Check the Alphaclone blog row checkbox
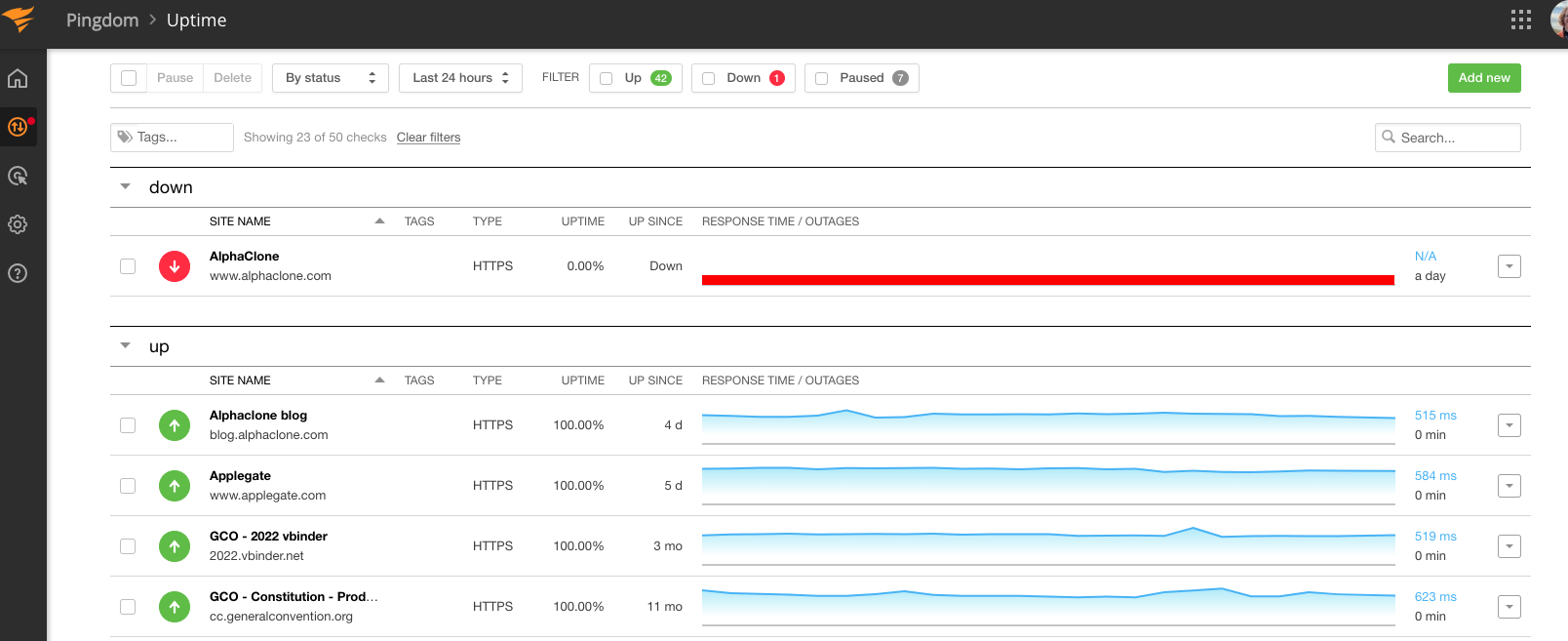Viewport: 1568px width, 641px height. pos(128,425)
